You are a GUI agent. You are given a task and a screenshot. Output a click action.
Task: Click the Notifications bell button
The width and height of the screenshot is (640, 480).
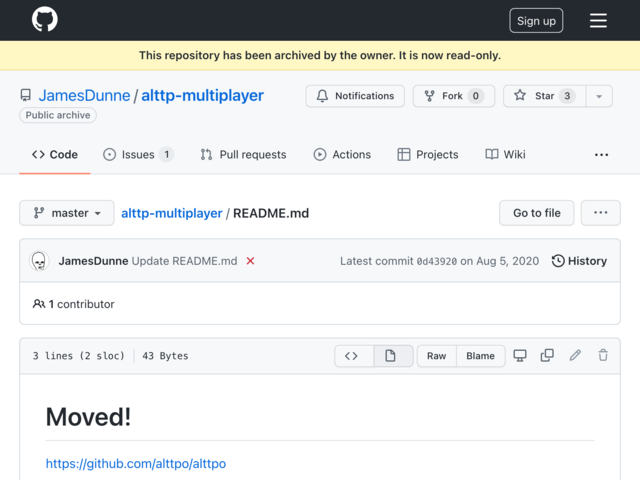[355, 96]
